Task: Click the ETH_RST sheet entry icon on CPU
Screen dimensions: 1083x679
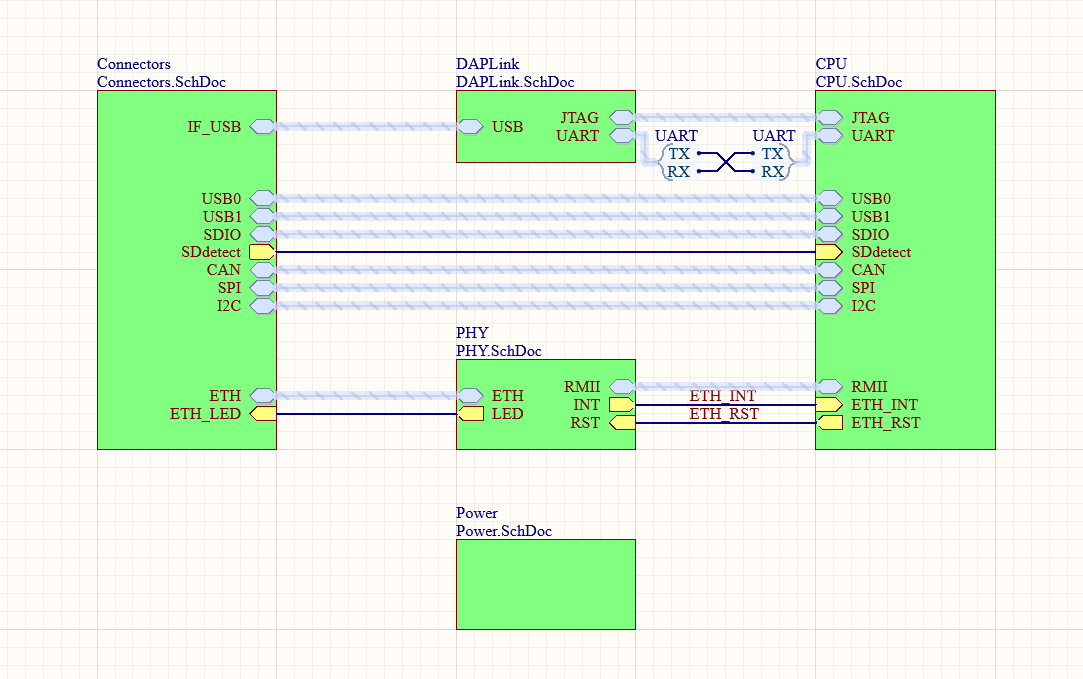Action: [829, 423]
